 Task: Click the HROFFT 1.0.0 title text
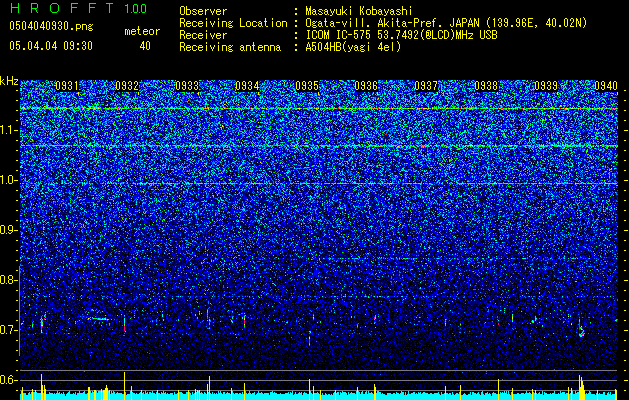(78, 8)
